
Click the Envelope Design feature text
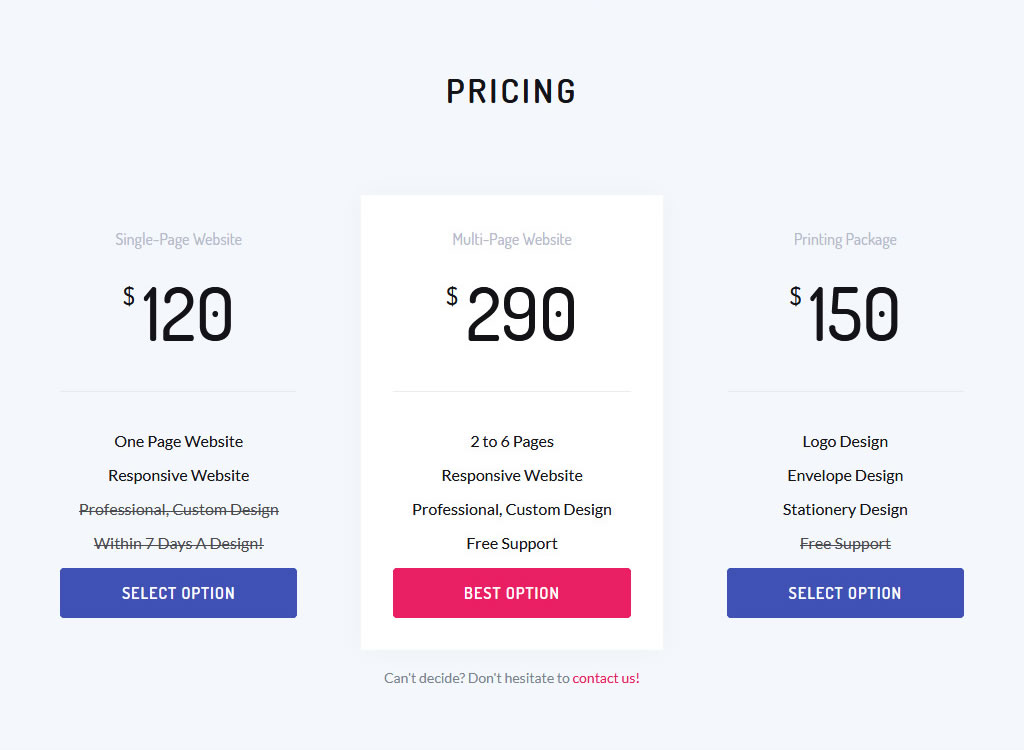click(x=845, y=476)
